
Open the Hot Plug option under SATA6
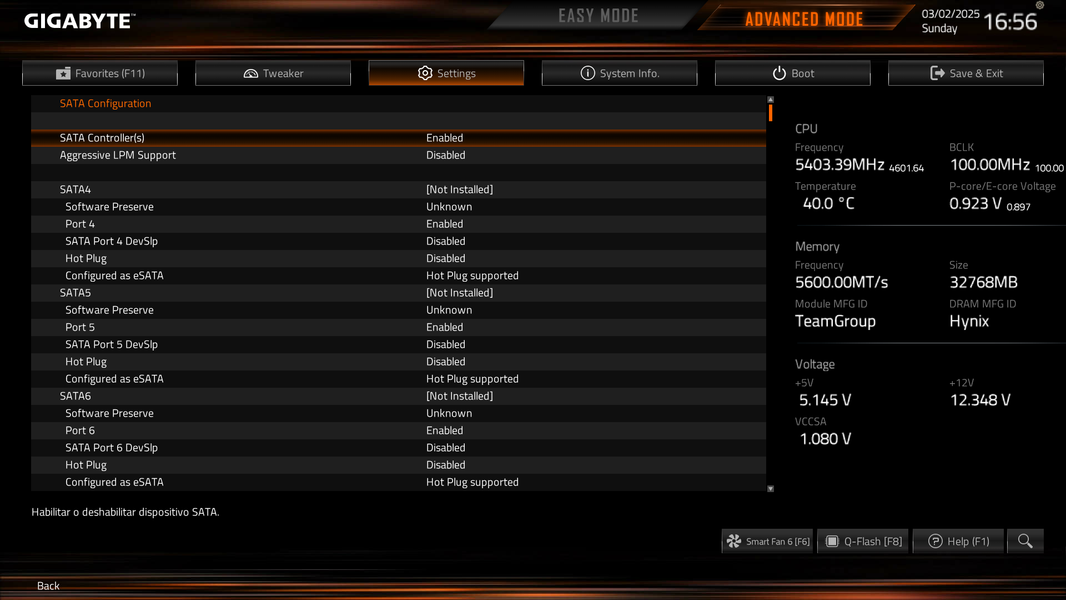click(x=398, y=465)
